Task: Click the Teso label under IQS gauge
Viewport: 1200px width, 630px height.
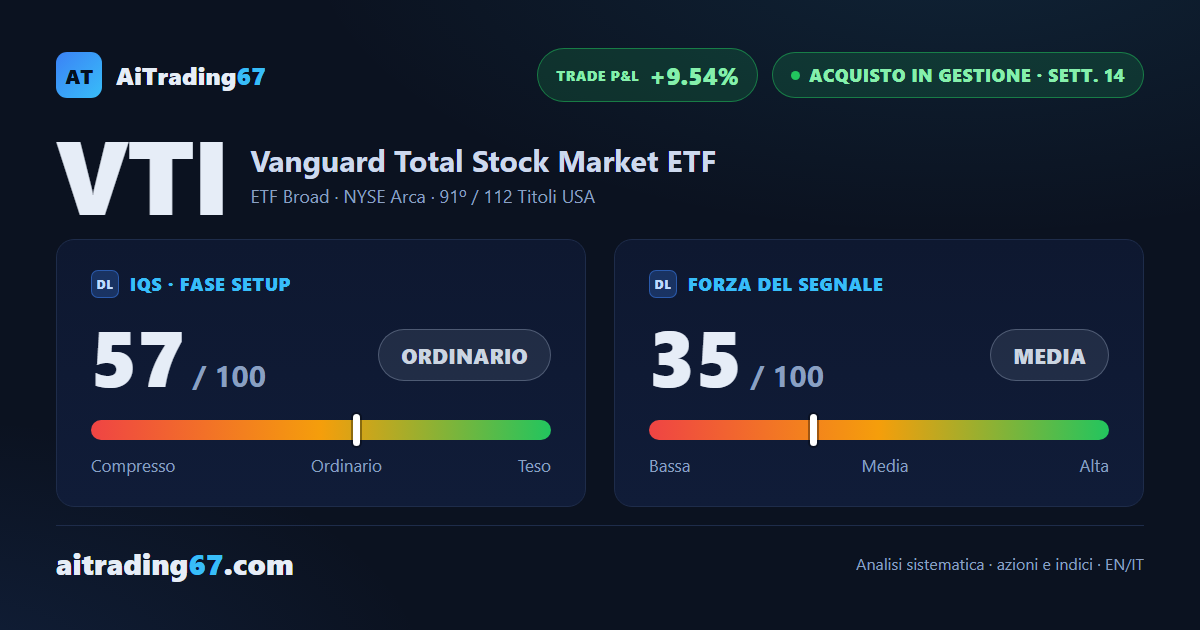Action: tap(534, 466)
